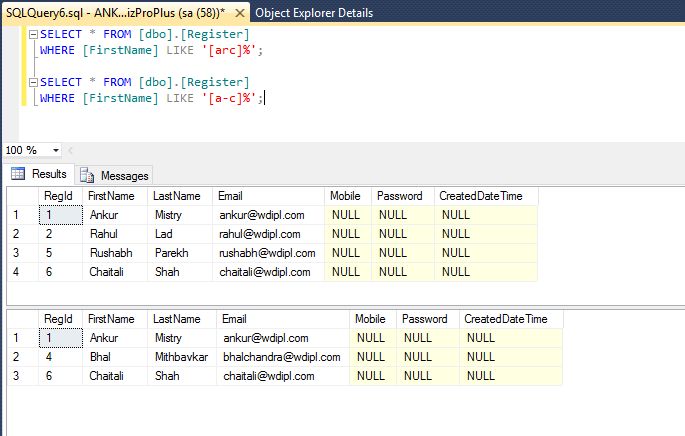
Task: Click the Results tab grid icon
Action: point(17,174)
